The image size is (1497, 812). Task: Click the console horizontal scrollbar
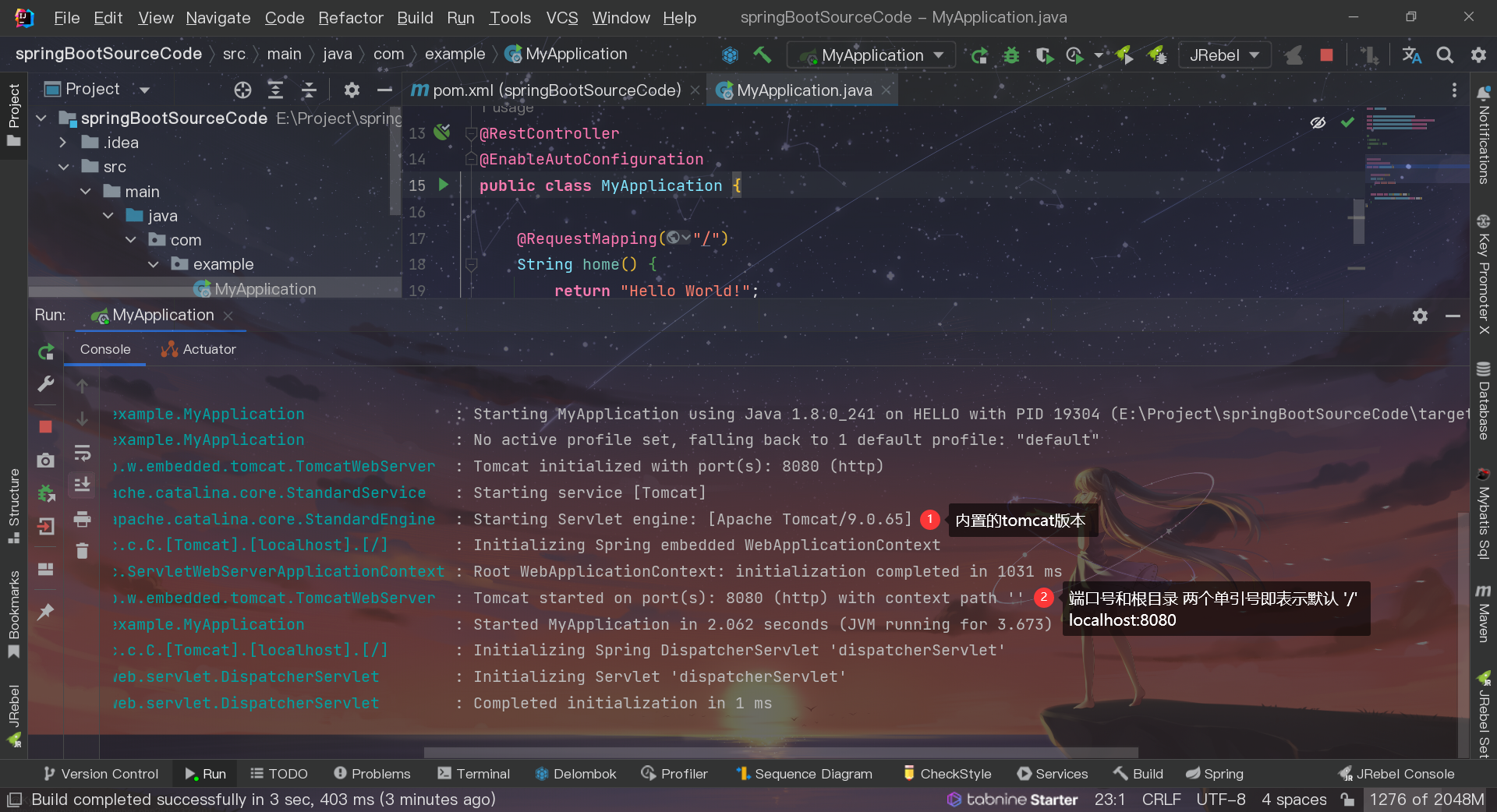[780, 753]
